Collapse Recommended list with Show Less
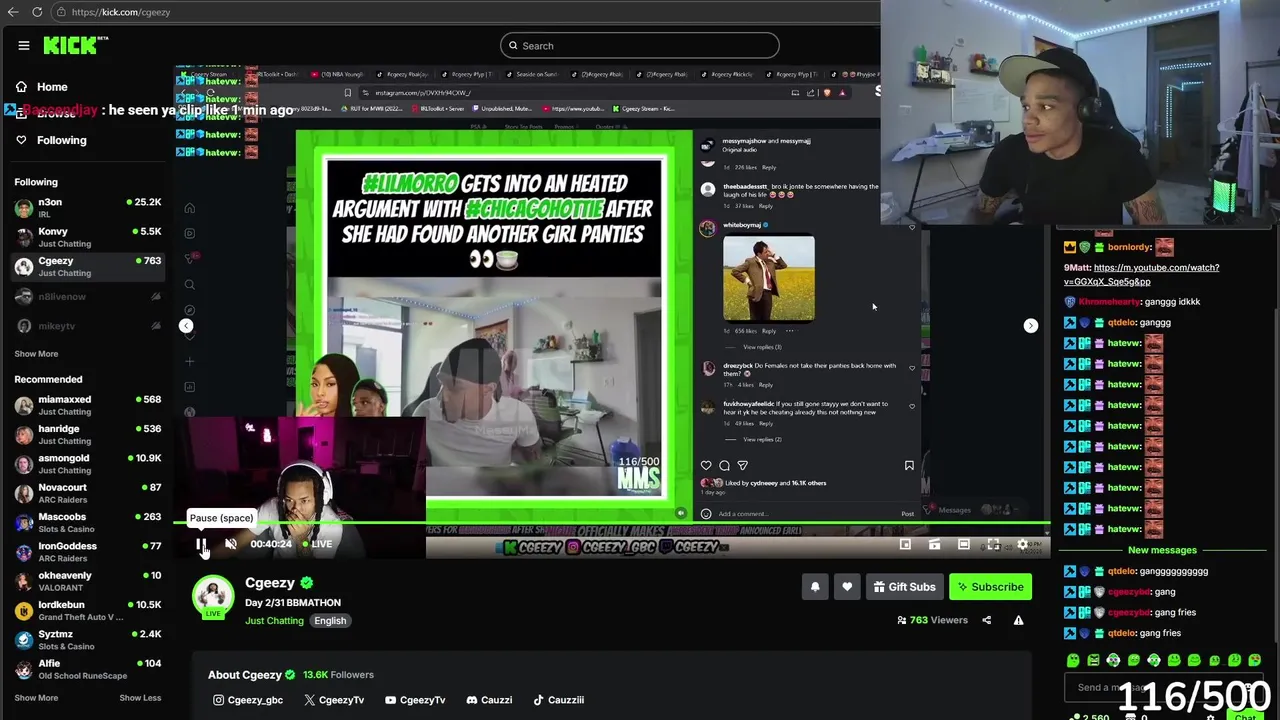 140,698
